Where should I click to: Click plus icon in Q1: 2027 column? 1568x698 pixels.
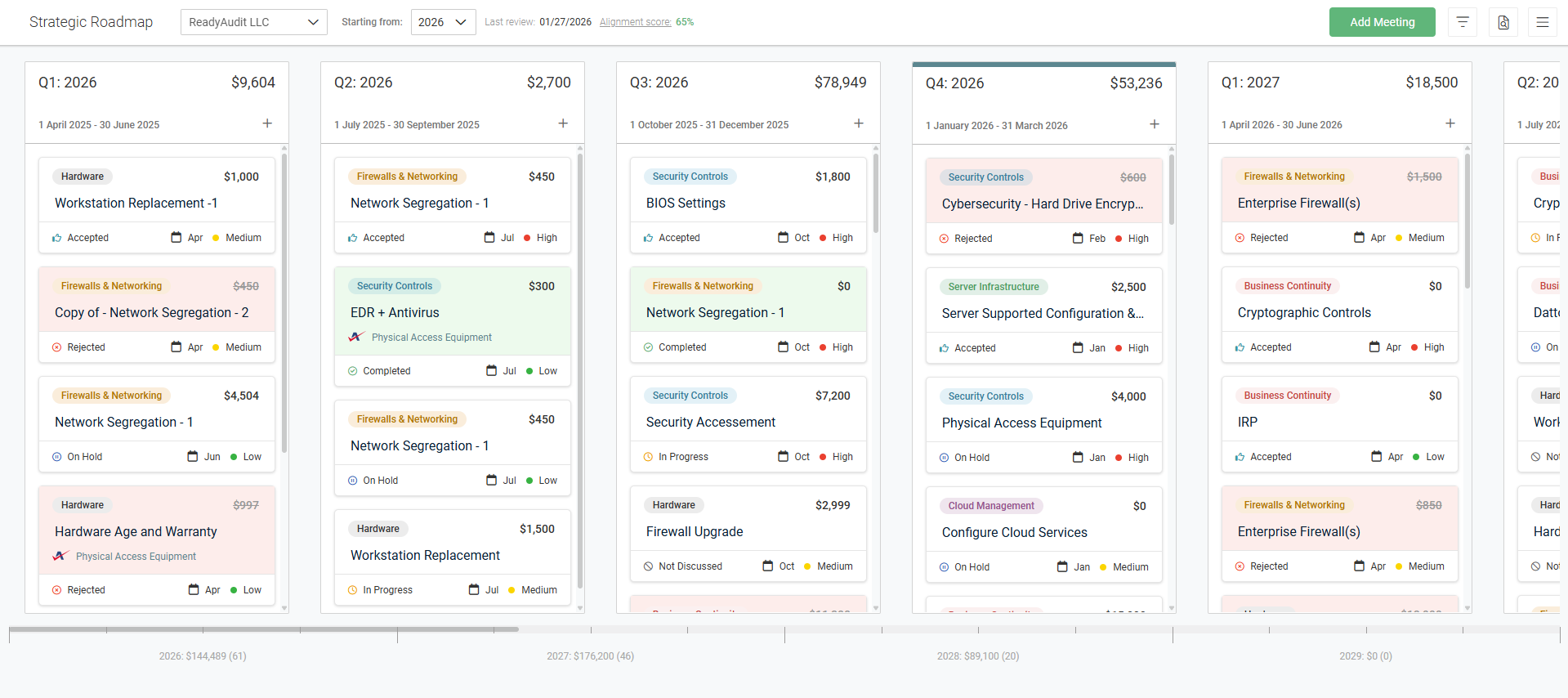pyautogui.click(x=1450, y=123)
